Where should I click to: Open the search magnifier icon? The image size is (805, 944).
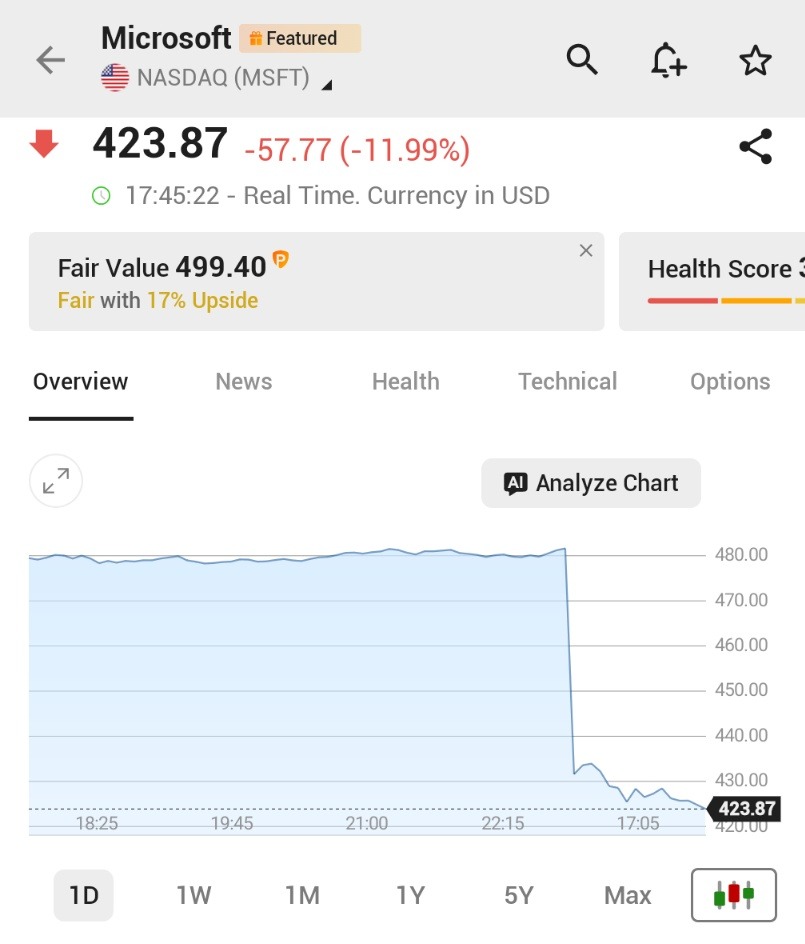pos(582,60)
